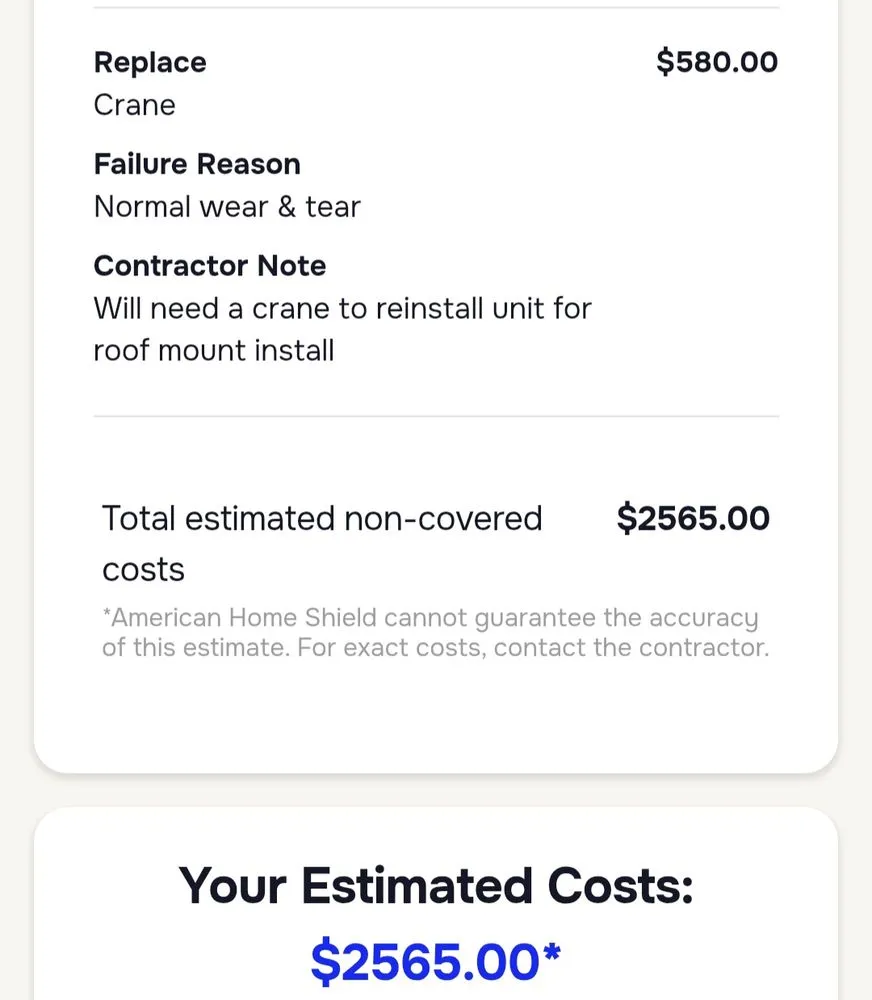Image resolution: width=872 pixels, height=1000 pixels.
Task: Select the blue $2565.00 amount
Action: pos(425,962)
